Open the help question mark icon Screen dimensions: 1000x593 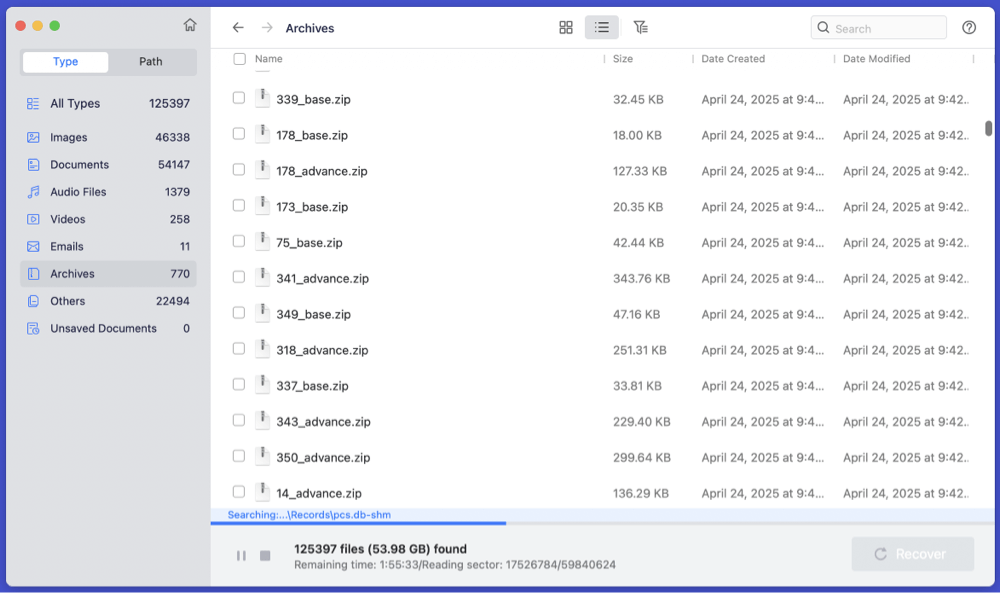[968, 27]
